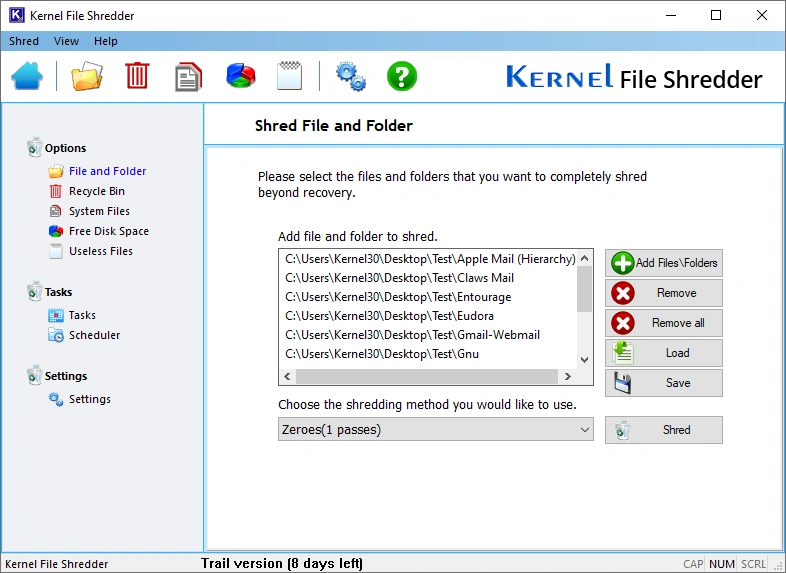Click the Home icon in toolbar
786x573 pixels.
[28, 76]
